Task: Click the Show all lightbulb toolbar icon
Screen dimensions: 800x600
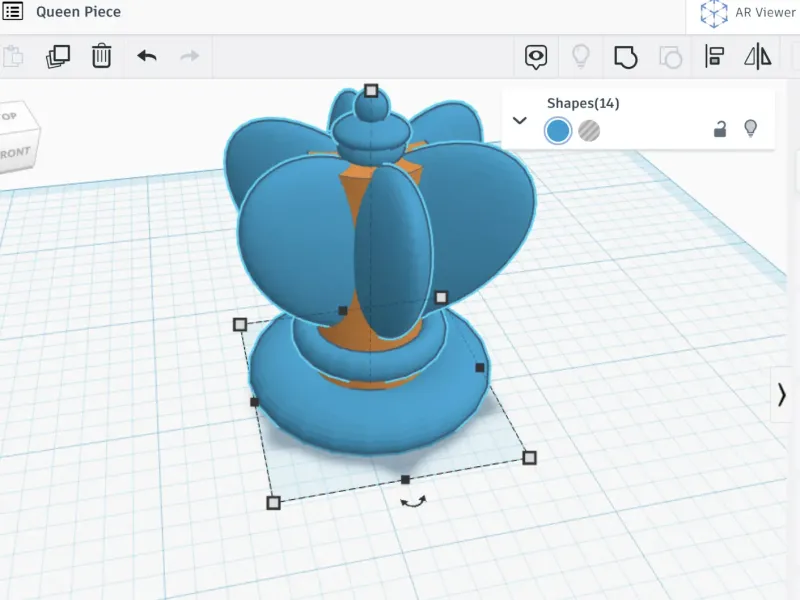Action: click(x=581, y=56)
